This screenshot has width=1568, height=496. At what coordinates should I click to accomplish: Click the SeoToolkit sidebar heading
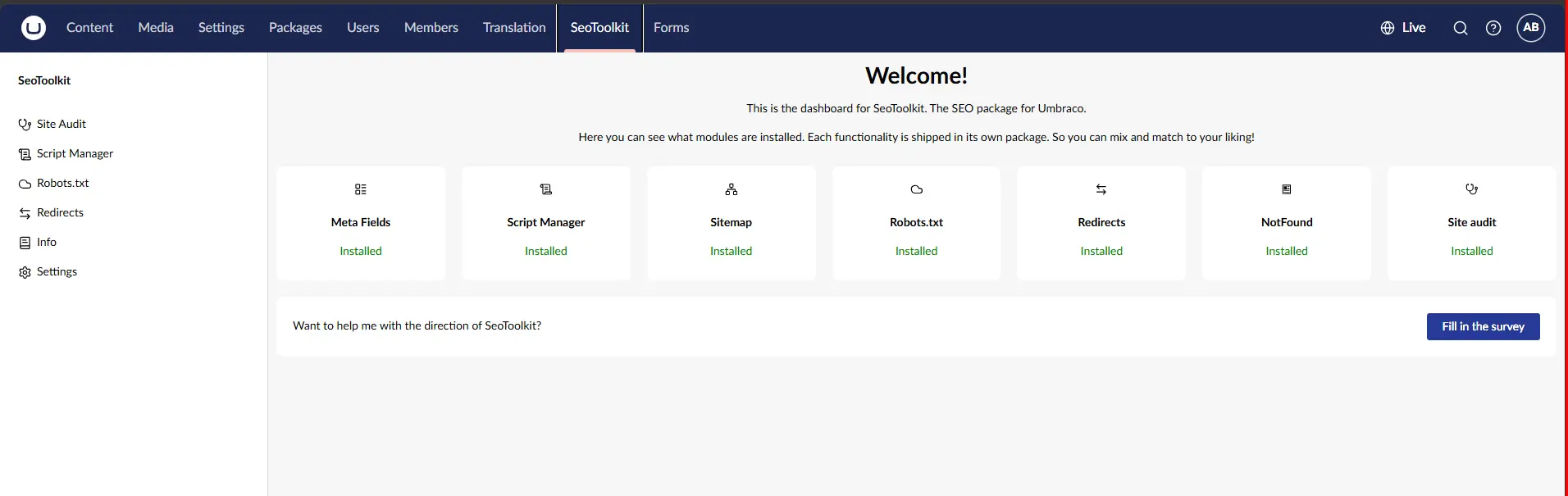[x=44, y=80]
